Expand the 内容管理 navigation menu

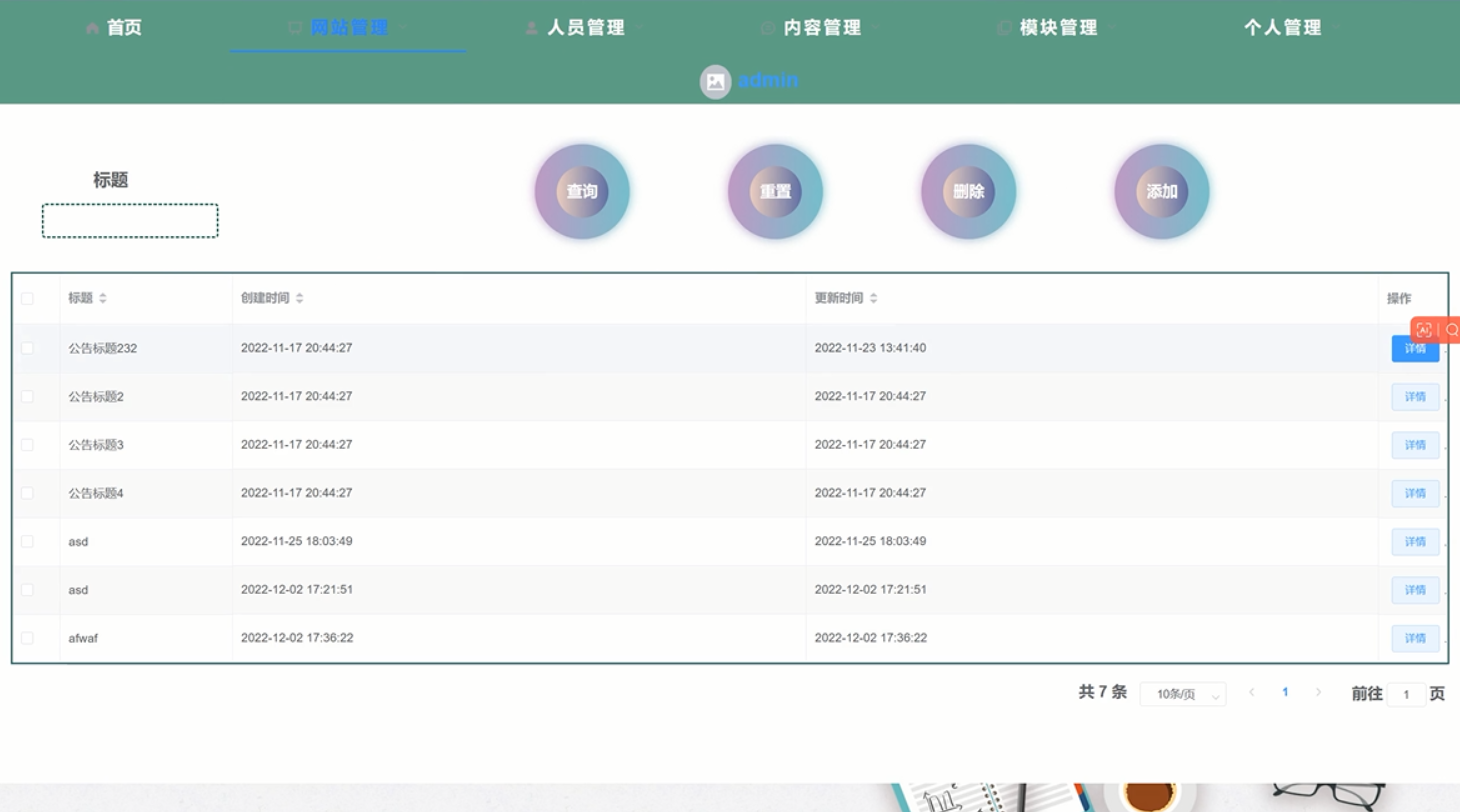(x=821, y=28)
